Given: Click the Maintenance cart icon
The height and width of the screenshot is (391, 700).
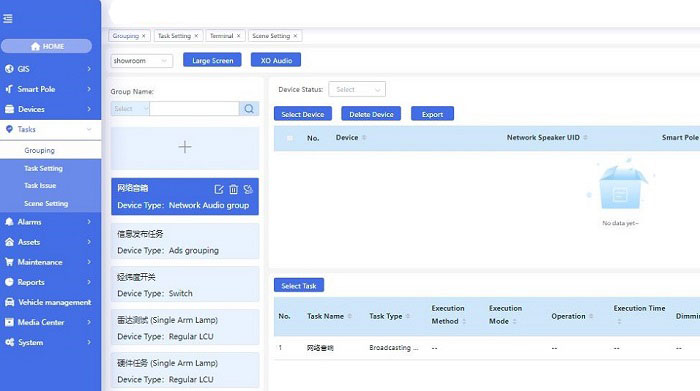Looking at the screenshot, I should (9, 262).
